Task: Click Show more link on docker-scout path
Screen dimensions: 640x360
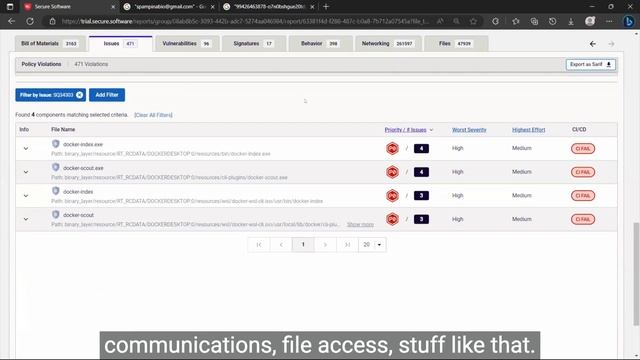Action: 360,224
